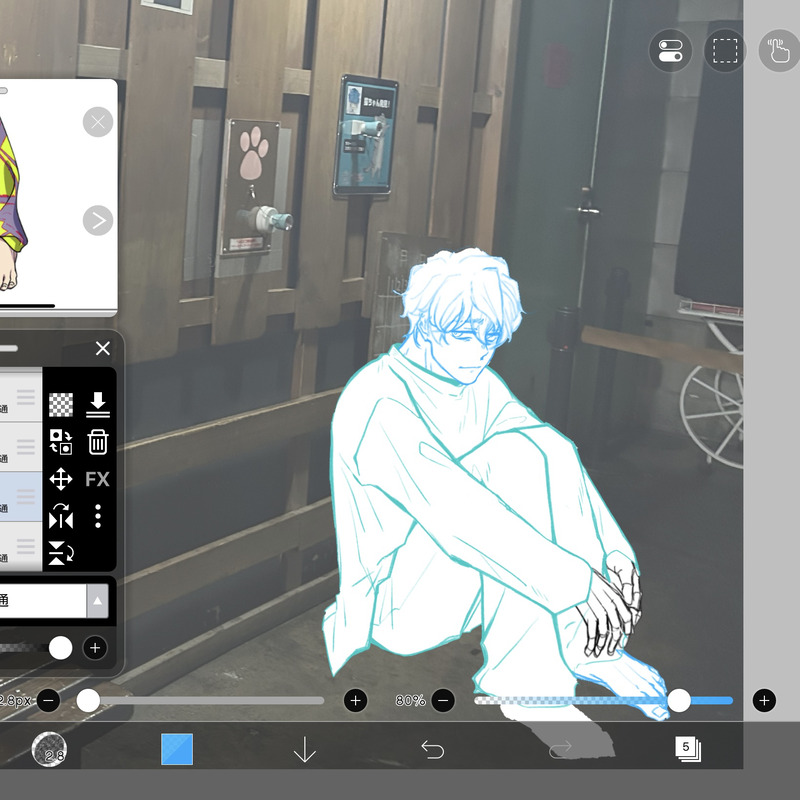800x800 pixels.
Task: Close the layers panel with X
Action: (x=103, y=348)
